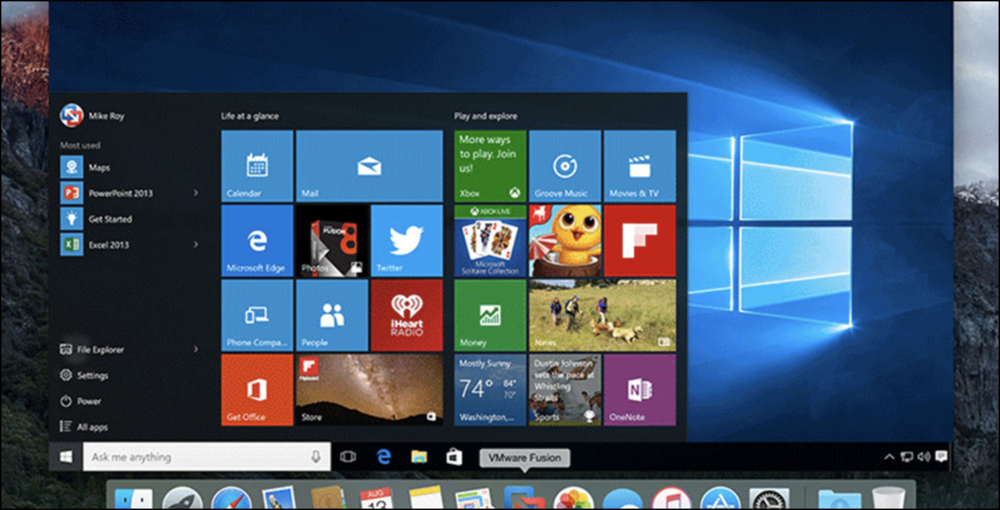The width and height of the screenshot is (1000, 510).
Task: Expand the PowerPoint 2013 jump list arrow
Action: click(196, 193)
